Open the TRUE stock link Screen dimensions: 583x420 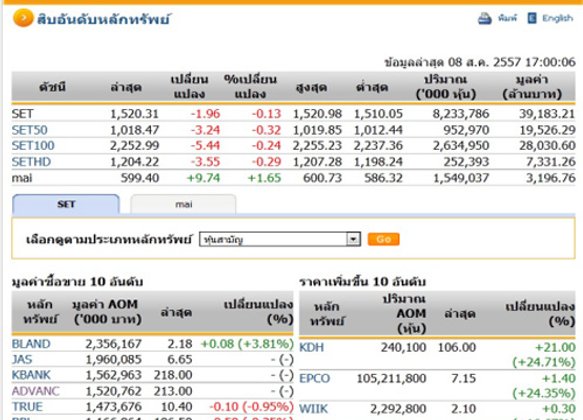click(27, 407)
